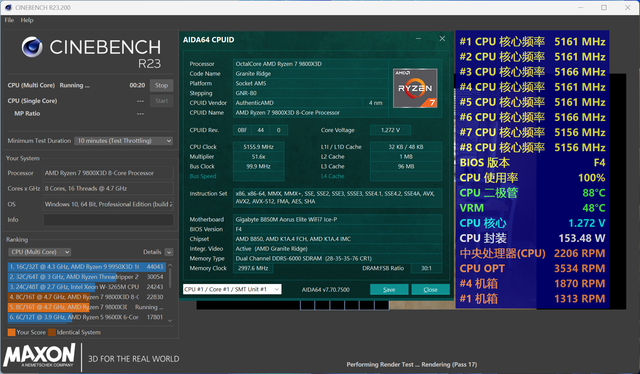
Task: Select the Ryzen 9 9950X3D ranking row
Action: tap(87, 267)
